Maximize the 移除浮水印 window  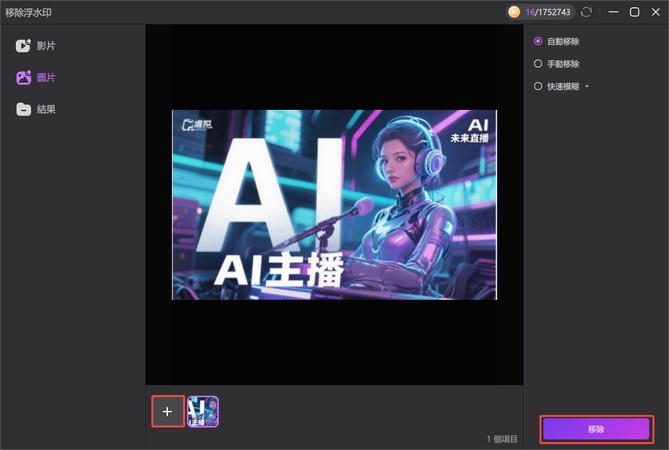click(634, 12)
